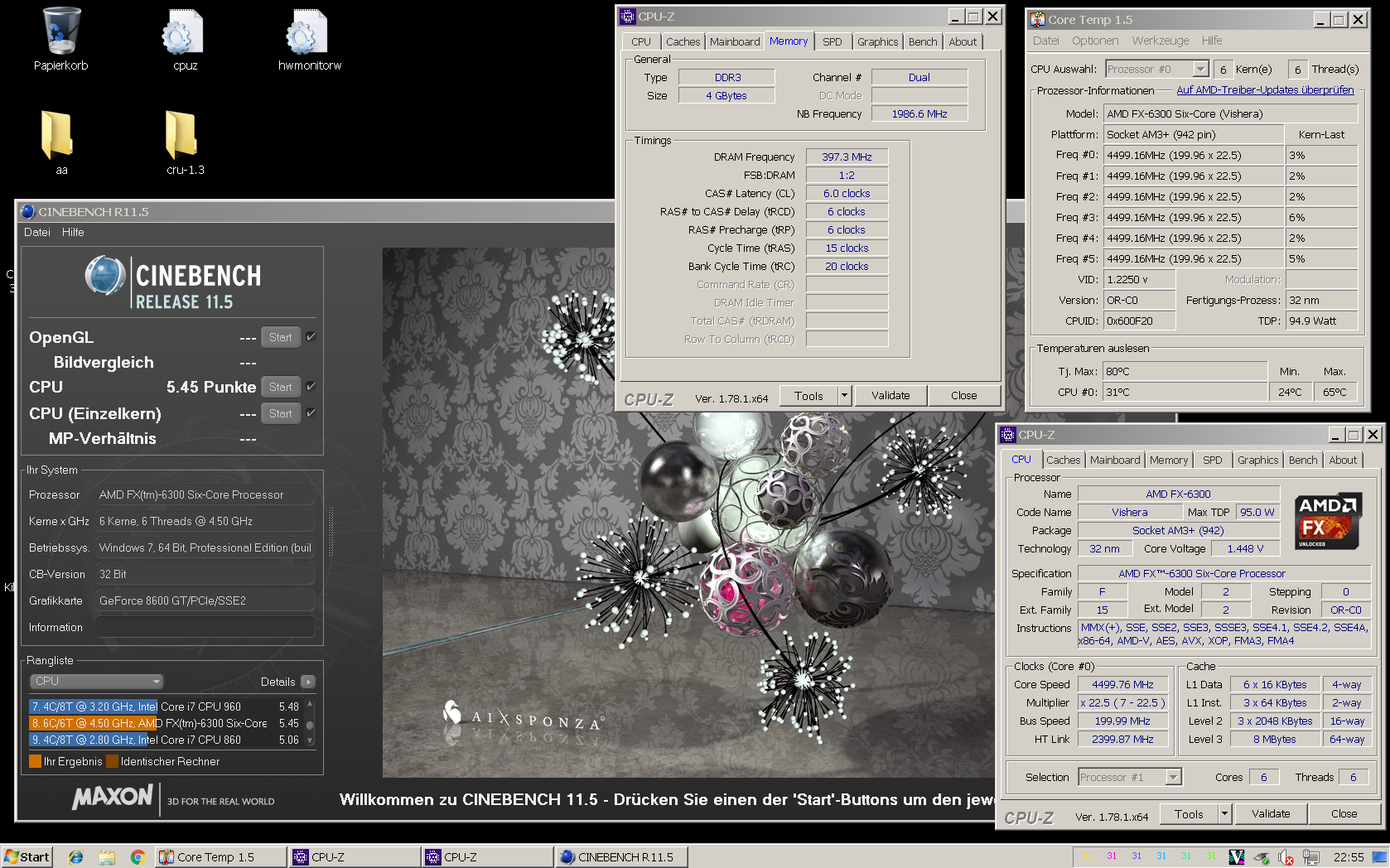Screen dimensions: 1390x868
Task: Open the Selection Processor #1 dropdown
Action: [x=1173, y=778]
